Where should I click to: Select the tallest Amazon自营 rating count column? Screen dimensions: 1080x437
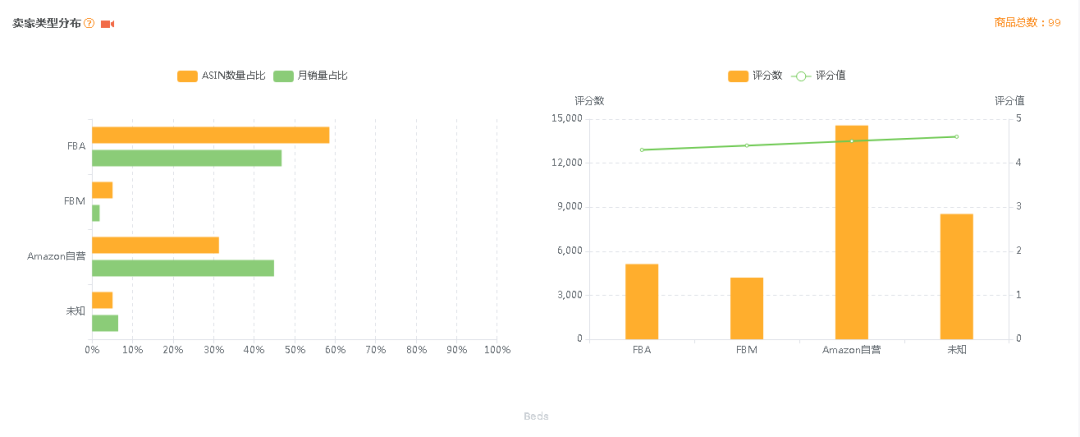point(851,232)
